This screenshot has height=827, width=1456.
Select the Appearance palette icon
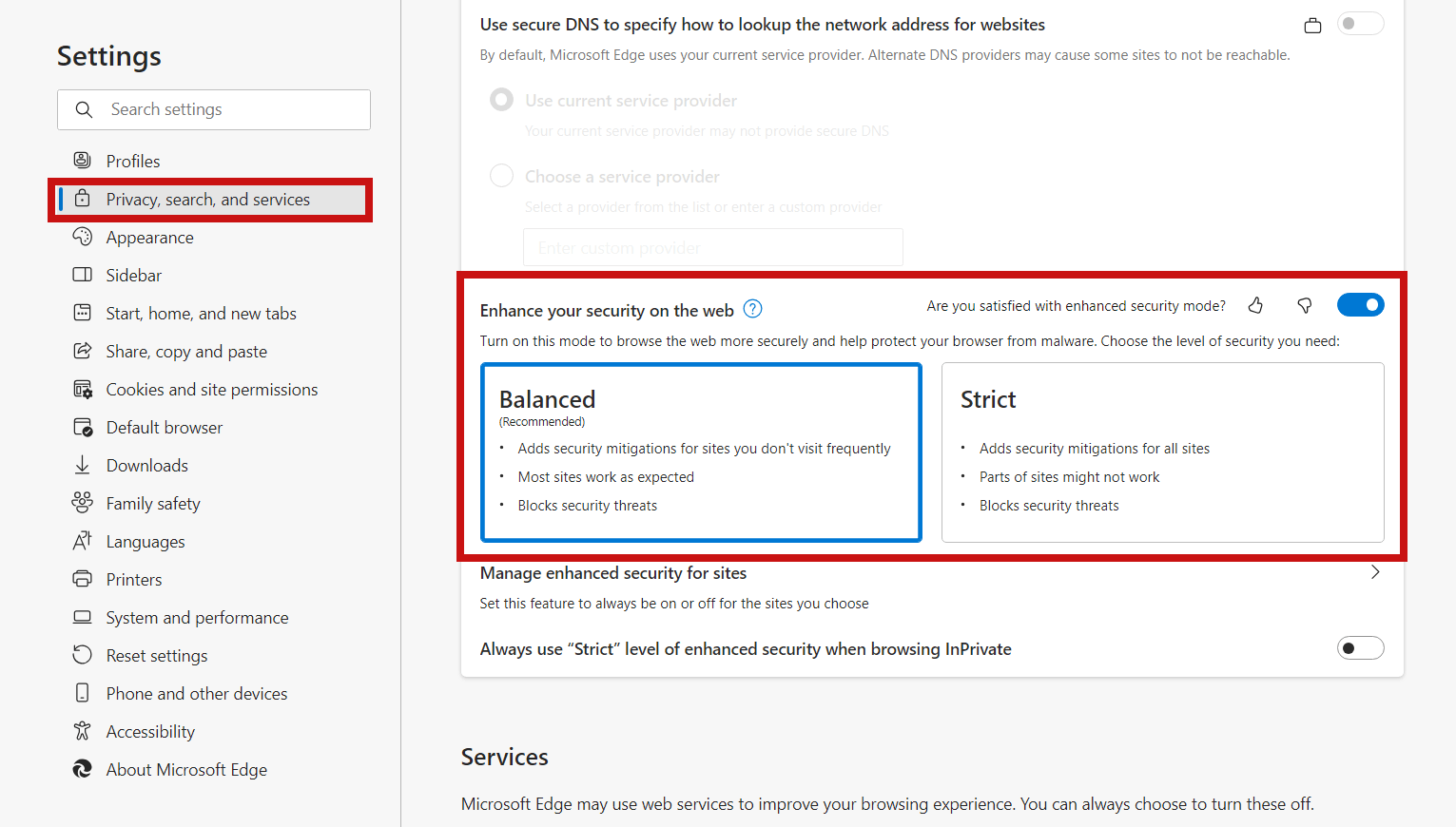point(83,237)
